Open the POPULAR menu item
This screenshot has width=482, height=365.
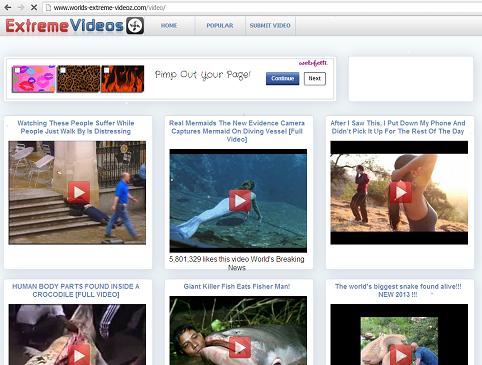click(x=220, y=26)
